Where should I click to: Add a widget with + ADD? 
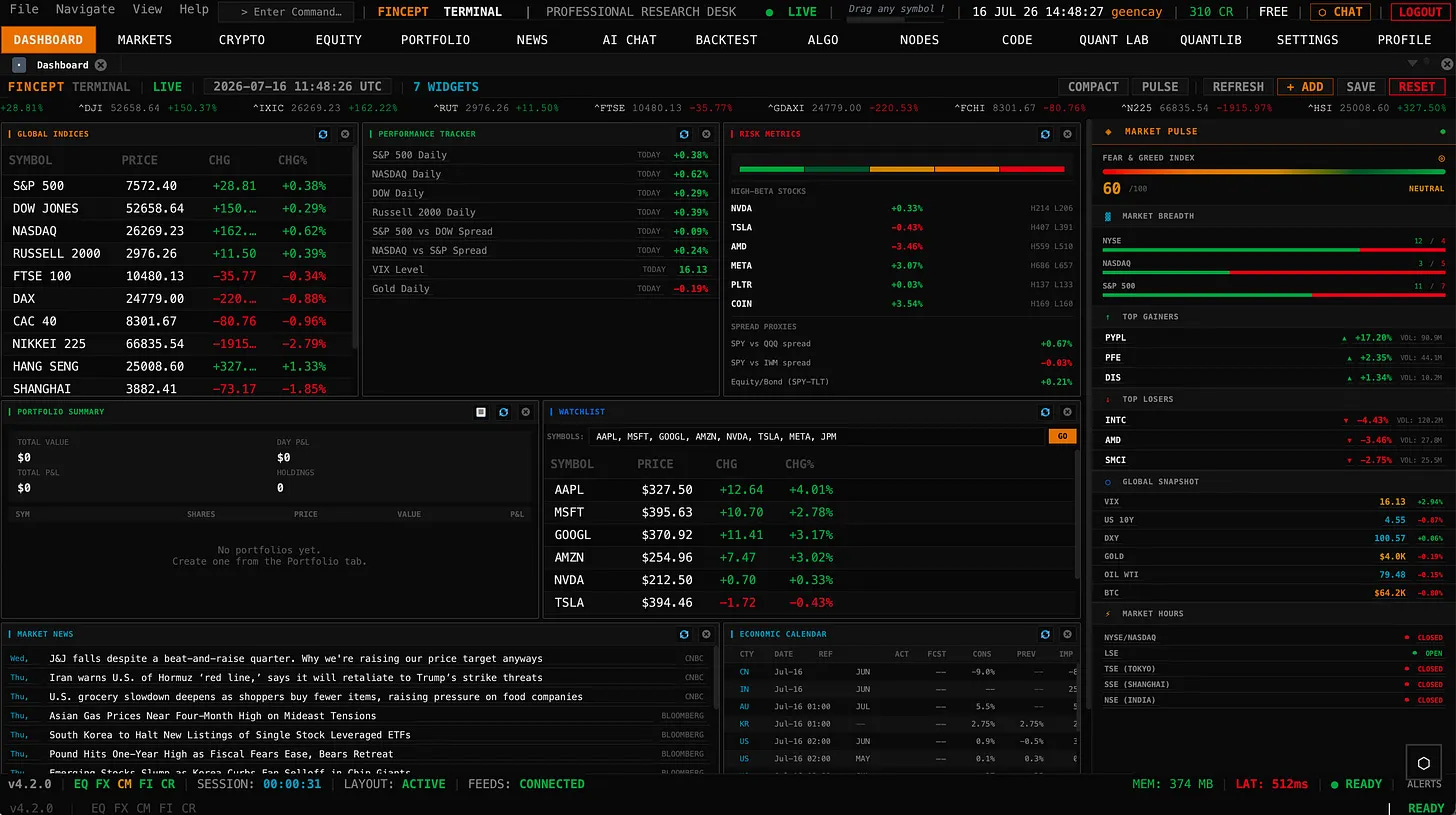click(x=1305, y=87)
